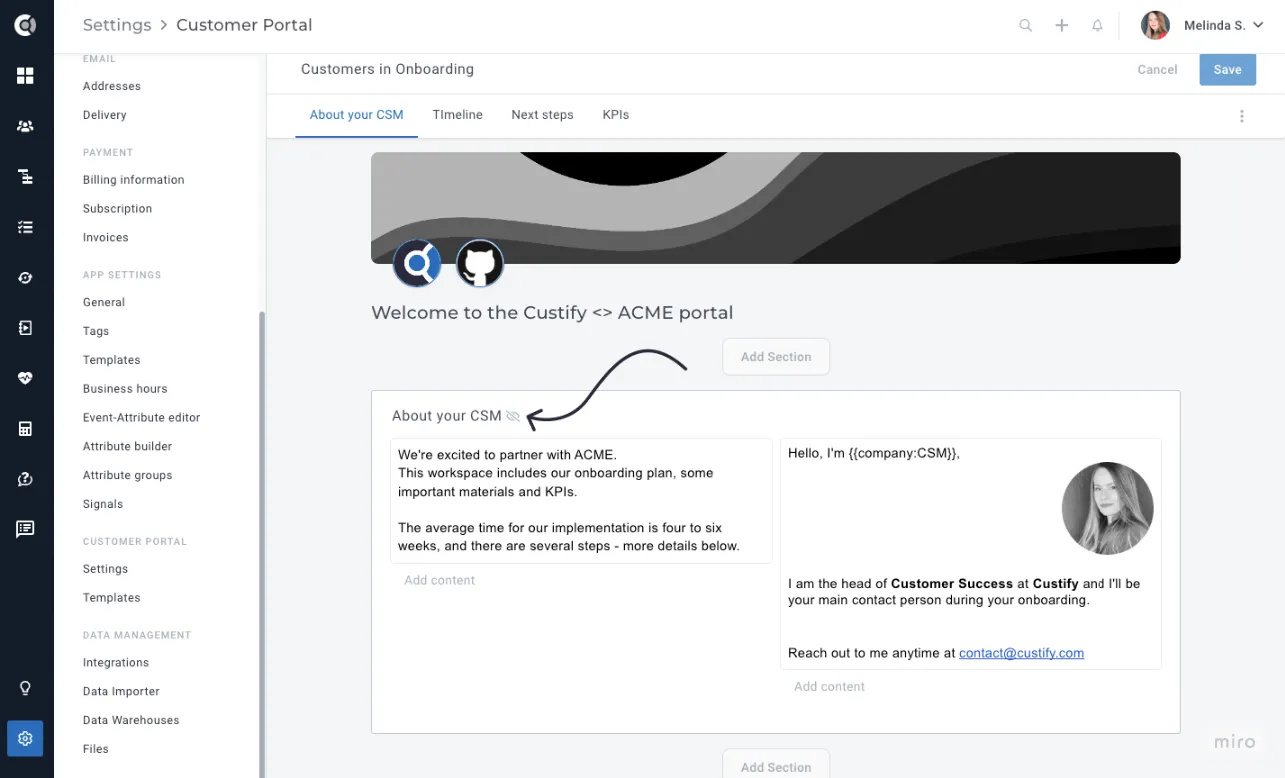Open the Next steps tab

pos(542,115)
